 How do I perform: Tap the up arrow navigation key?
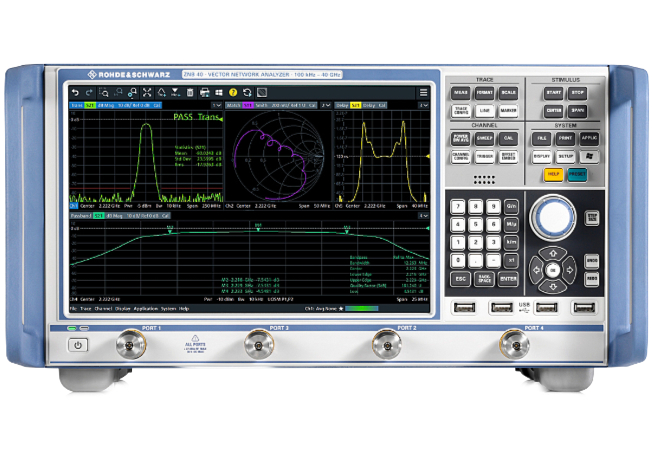point(553,253)
